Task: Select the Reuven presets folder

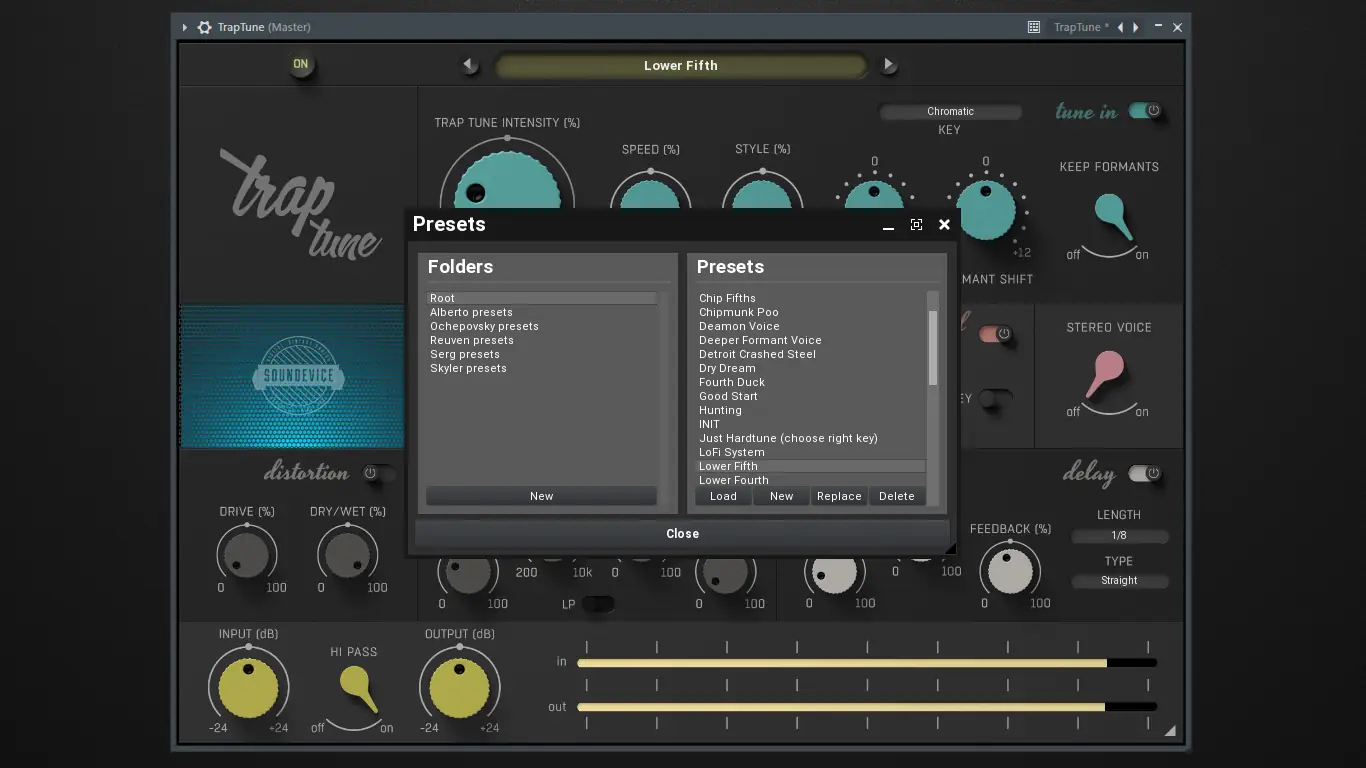Action: click(x=542, y=340)
